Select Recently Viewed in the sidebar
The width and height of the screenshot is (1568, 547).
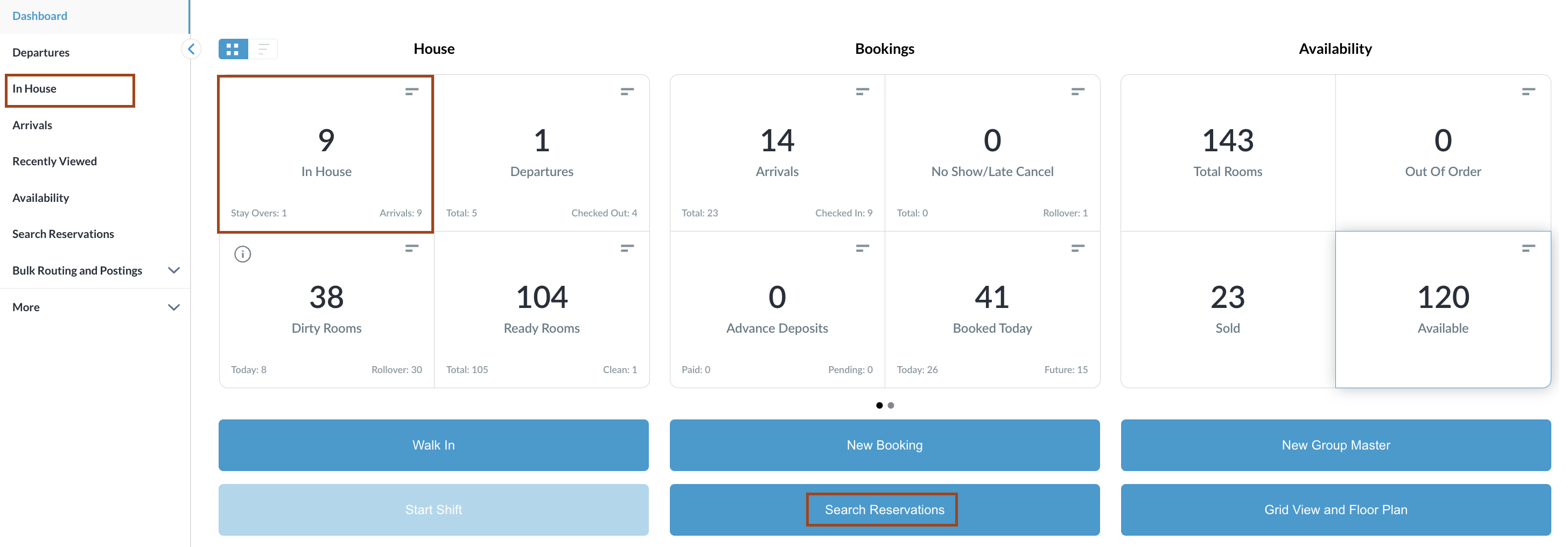pos(54,161)
